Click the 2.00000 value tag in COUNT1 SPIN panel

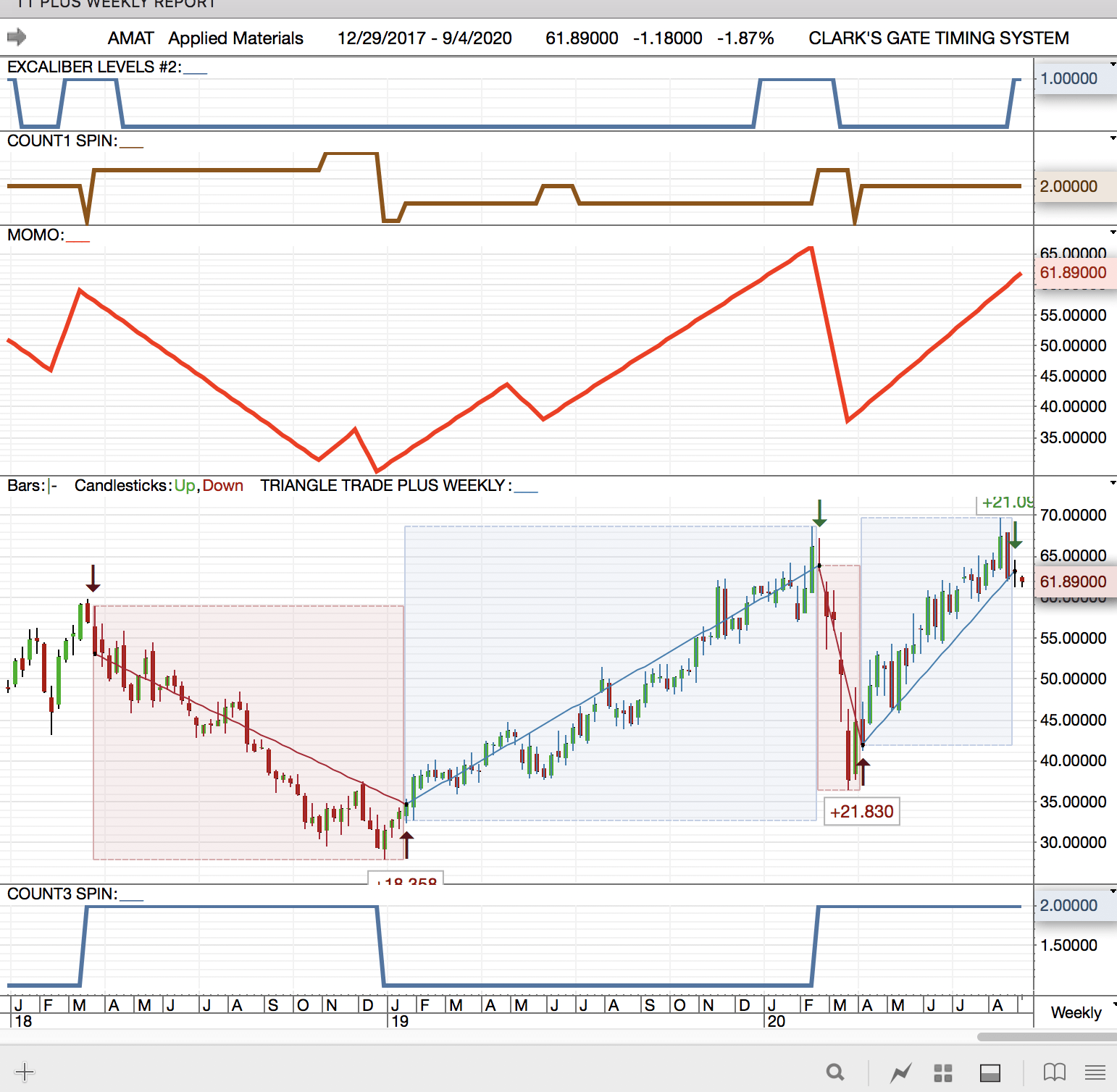coord(1075,186)
